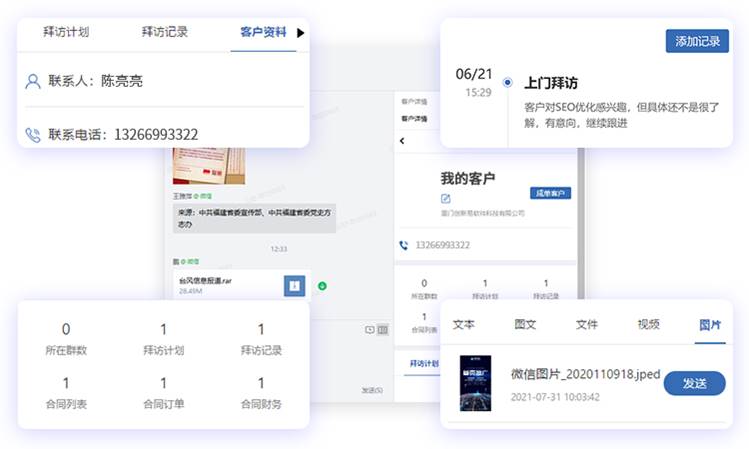
Task: Click the phone icon beside 联系电话
Action: coord(32,135)
